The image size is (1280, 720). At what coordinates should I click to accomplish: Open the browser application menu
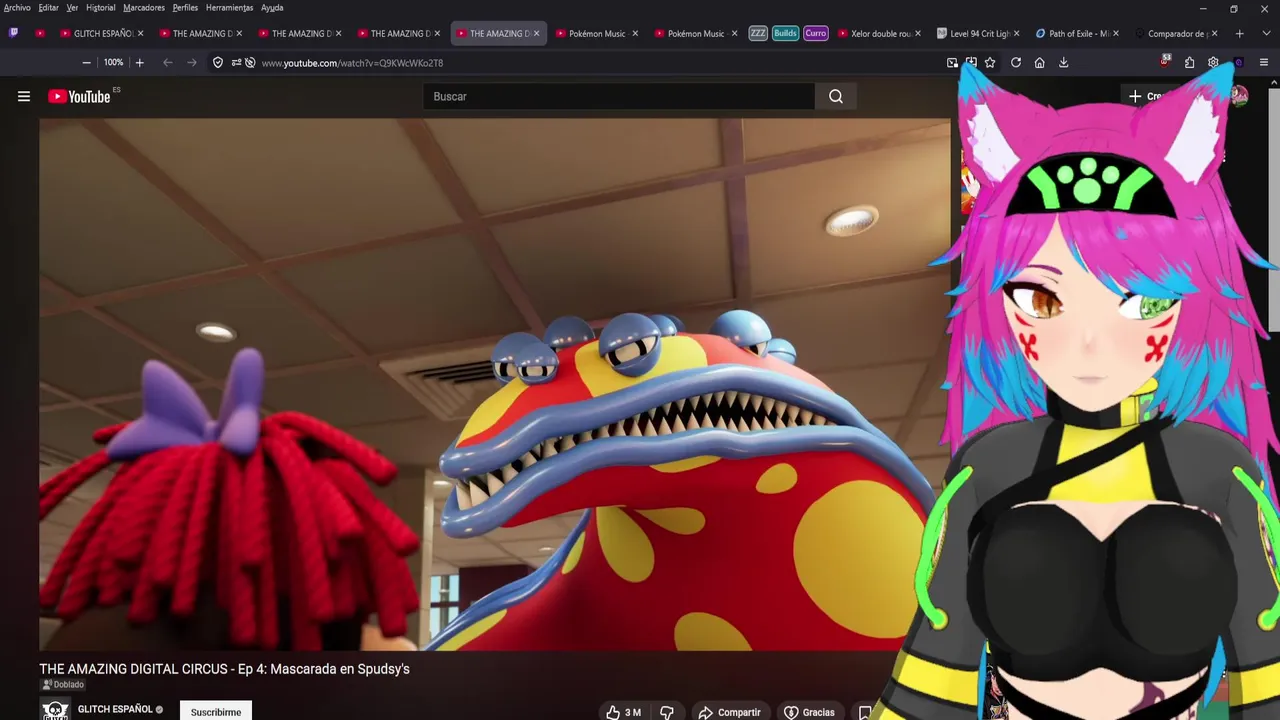[x=1264, y=63]
